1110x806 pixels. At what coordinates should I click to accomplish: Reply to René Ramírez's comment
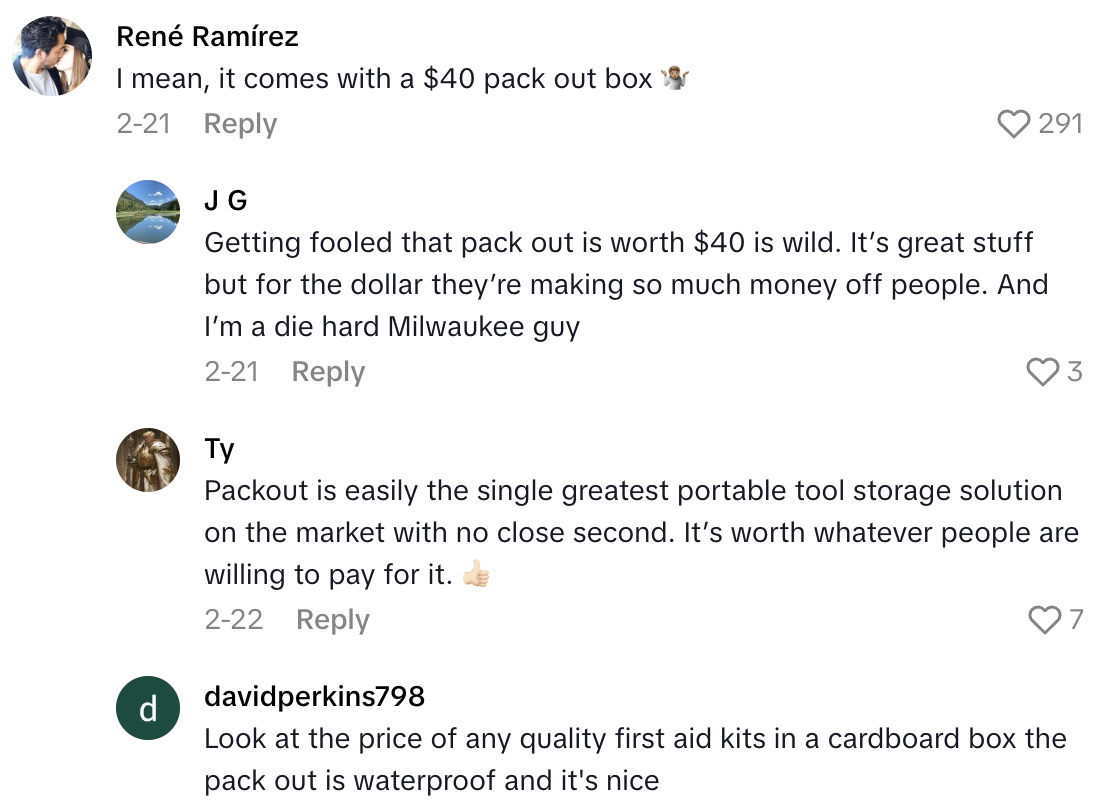click(x=239, y=123)
